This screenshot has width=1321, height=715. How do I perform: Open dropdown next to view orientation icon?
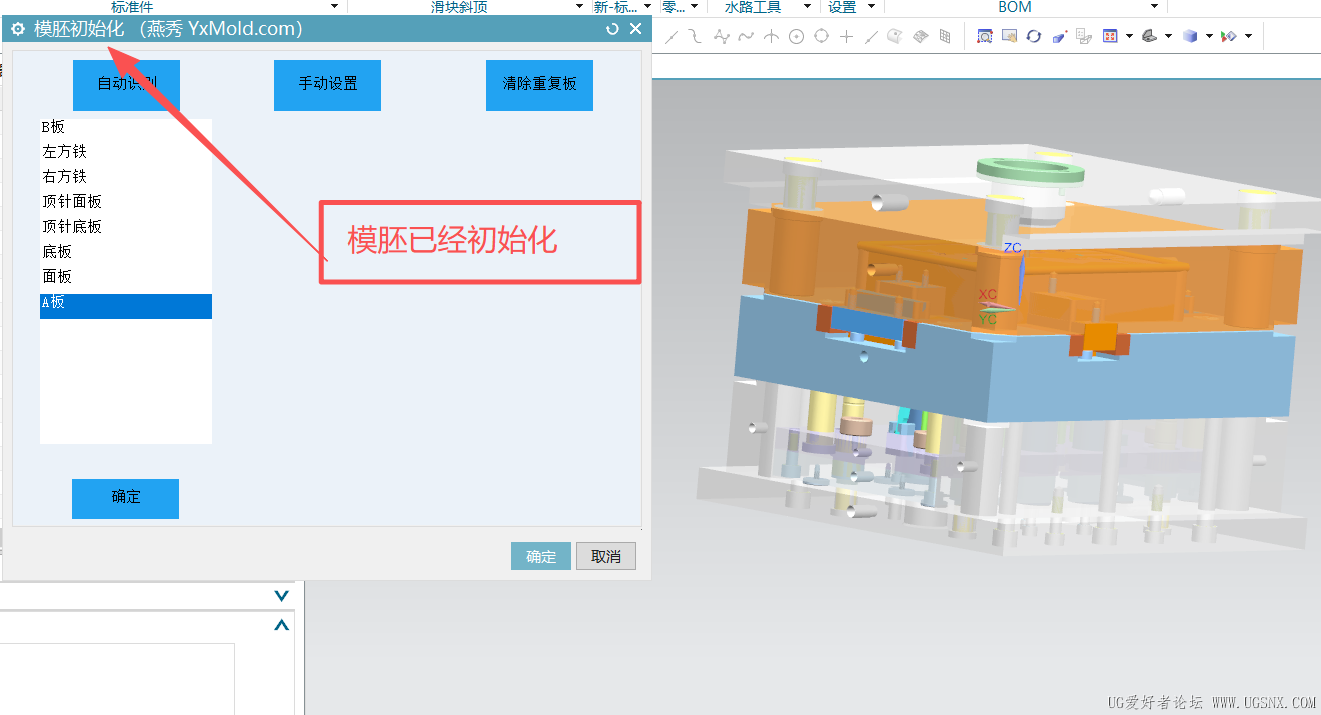1168,36
